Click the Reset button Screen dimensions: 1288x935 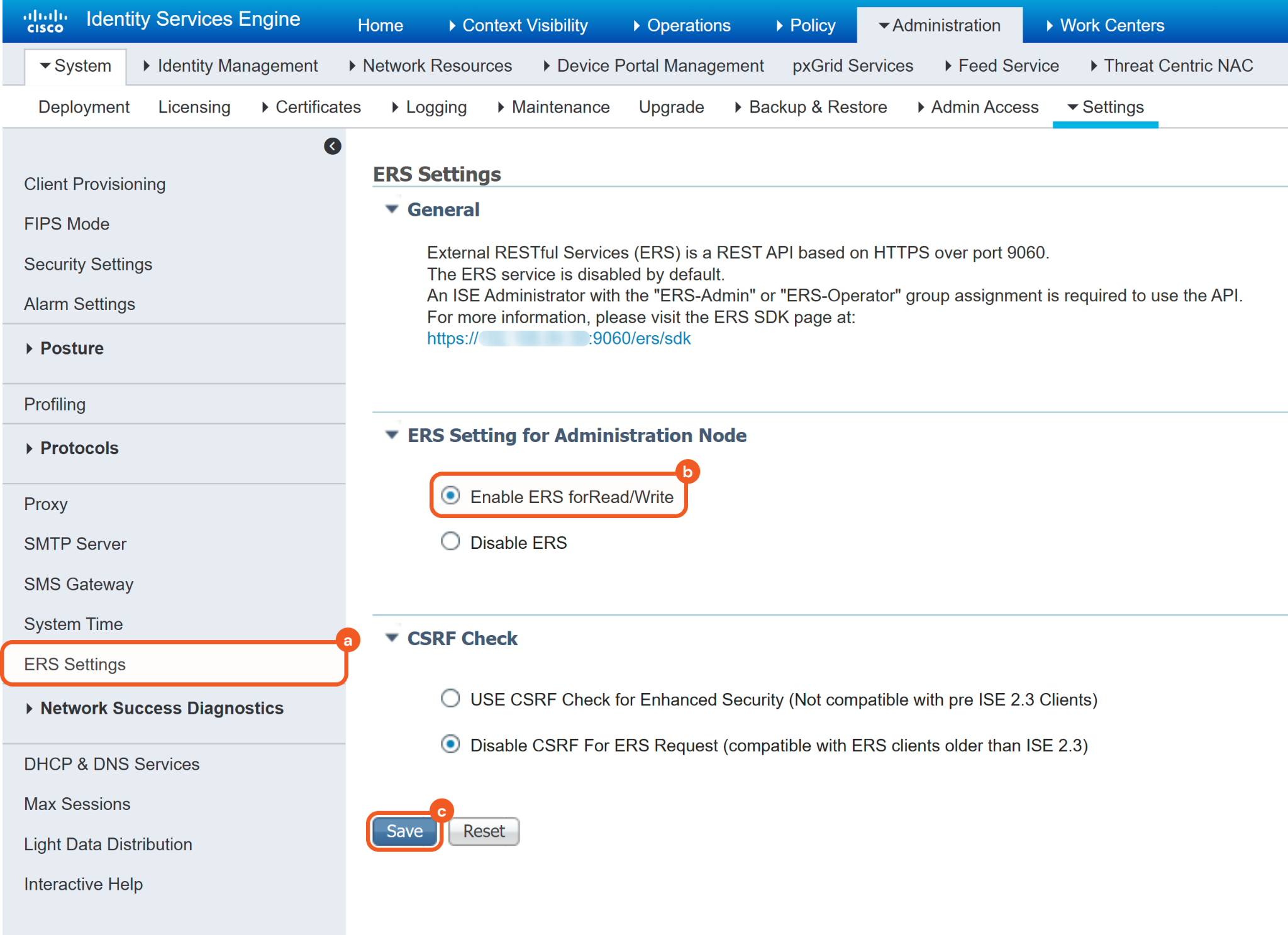[484, 831]
